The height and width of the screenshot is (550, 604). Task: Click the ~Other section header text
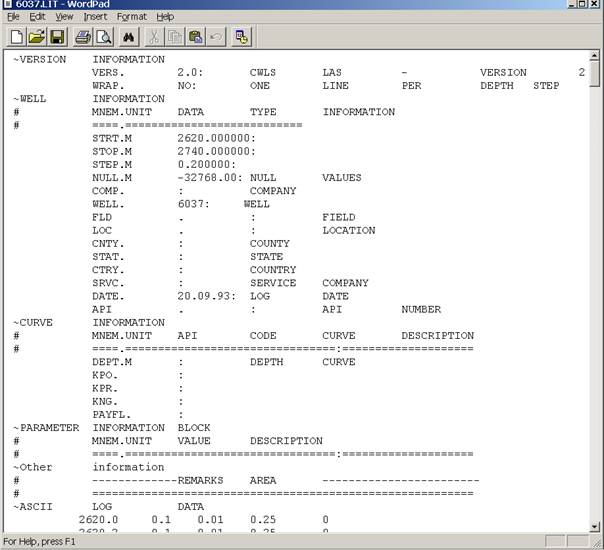[33, 467]
